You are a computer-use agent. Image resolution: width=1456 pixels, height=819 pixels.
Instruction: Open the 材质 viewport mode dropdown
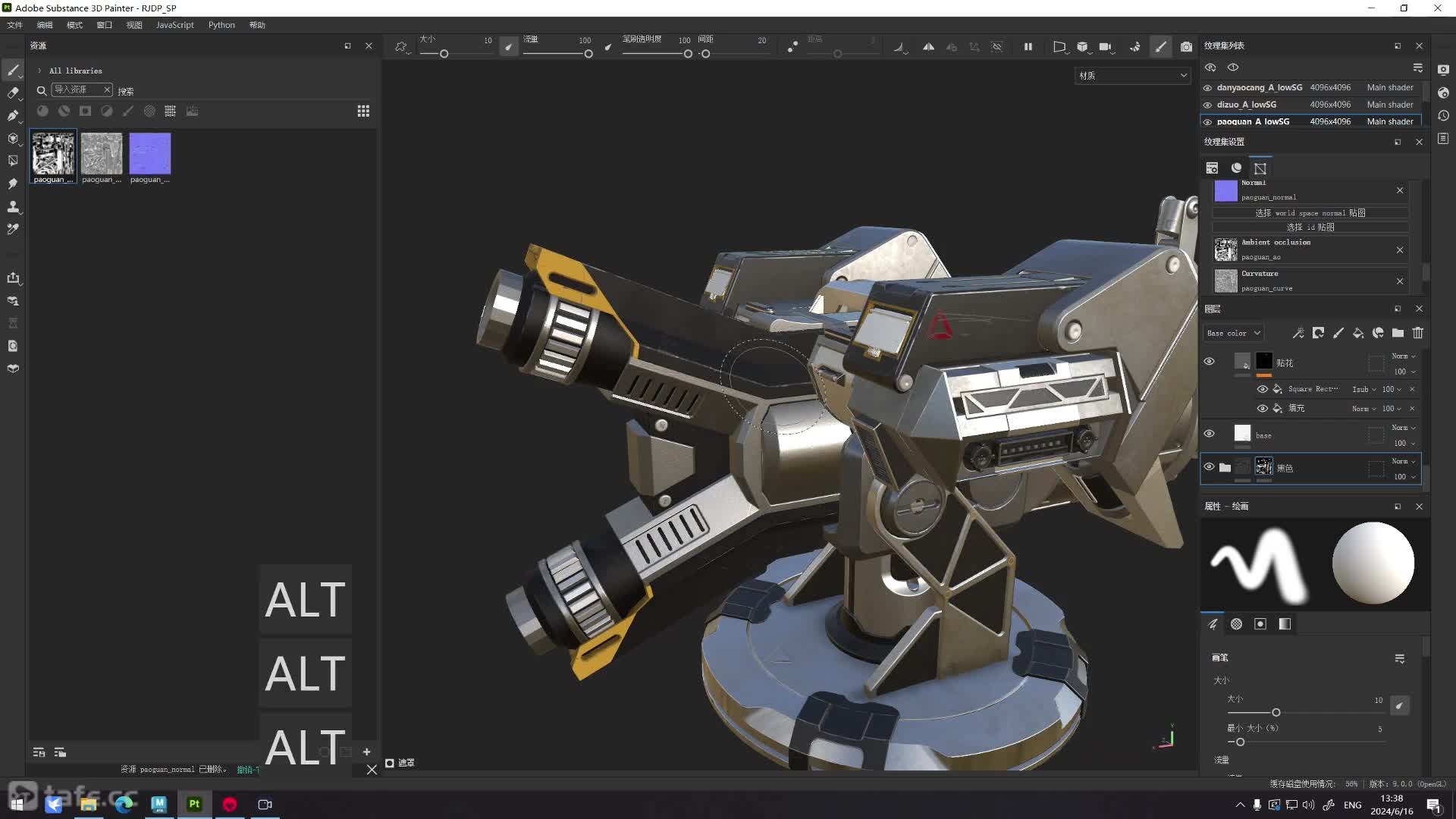tap(1132, 75)
